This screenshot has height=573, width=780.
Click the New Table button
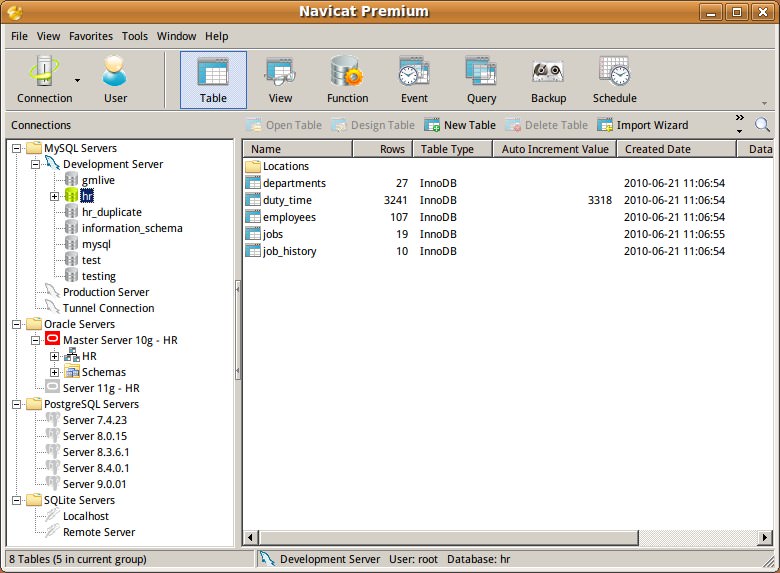(460, 125)
